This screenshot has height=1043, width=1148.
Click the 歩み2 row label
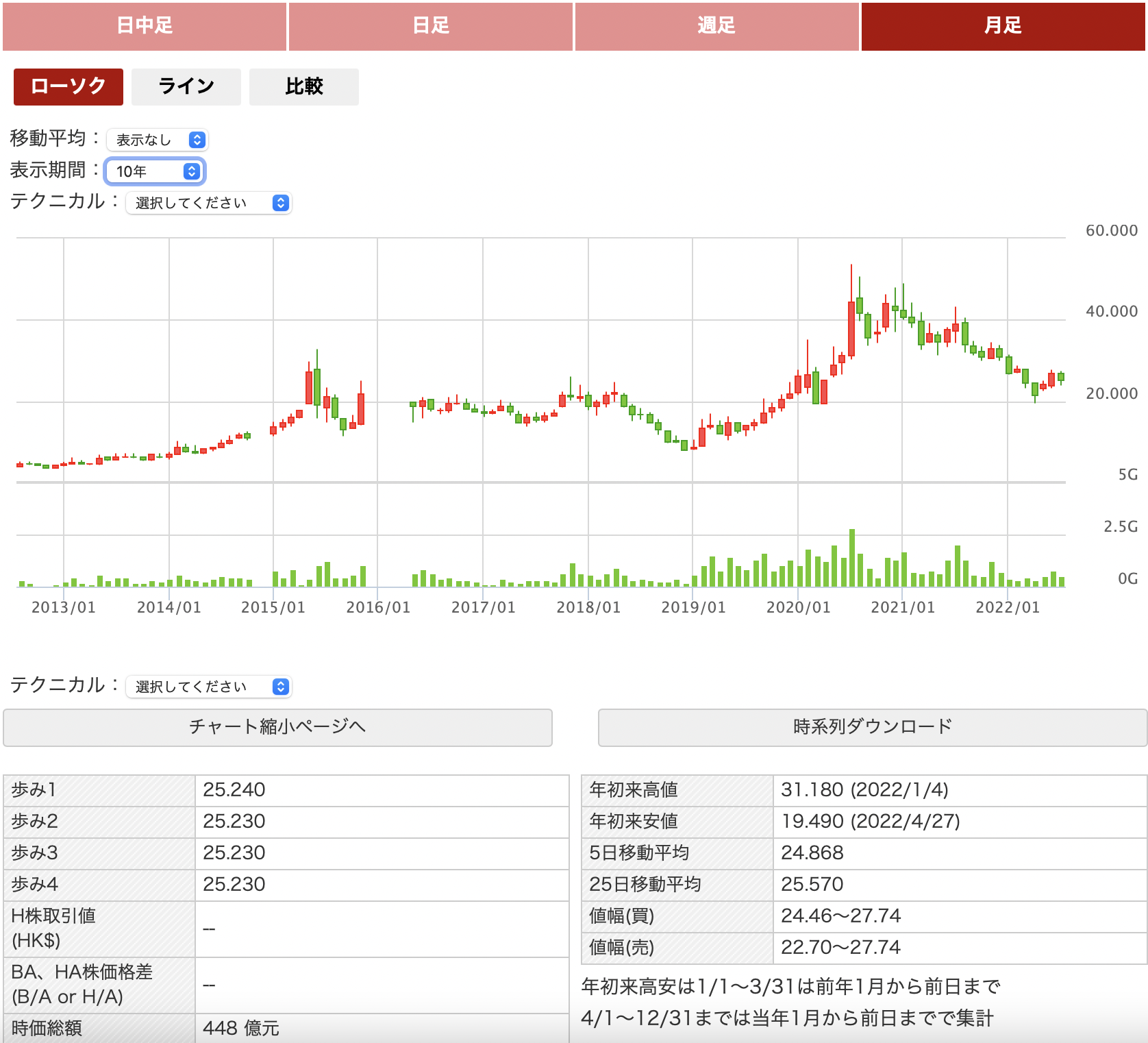[x=34, y=822]
